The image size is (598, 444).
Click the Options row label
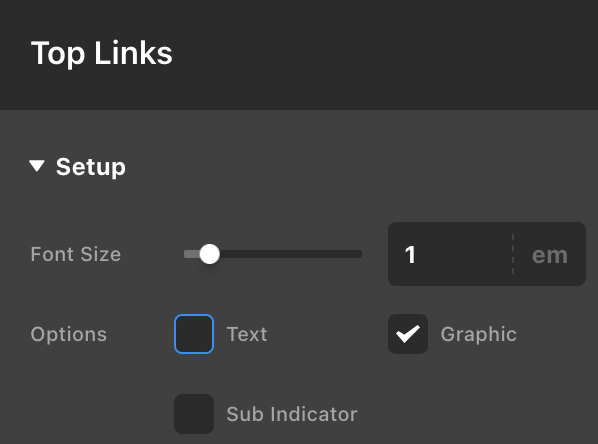[x=69, y=334]
